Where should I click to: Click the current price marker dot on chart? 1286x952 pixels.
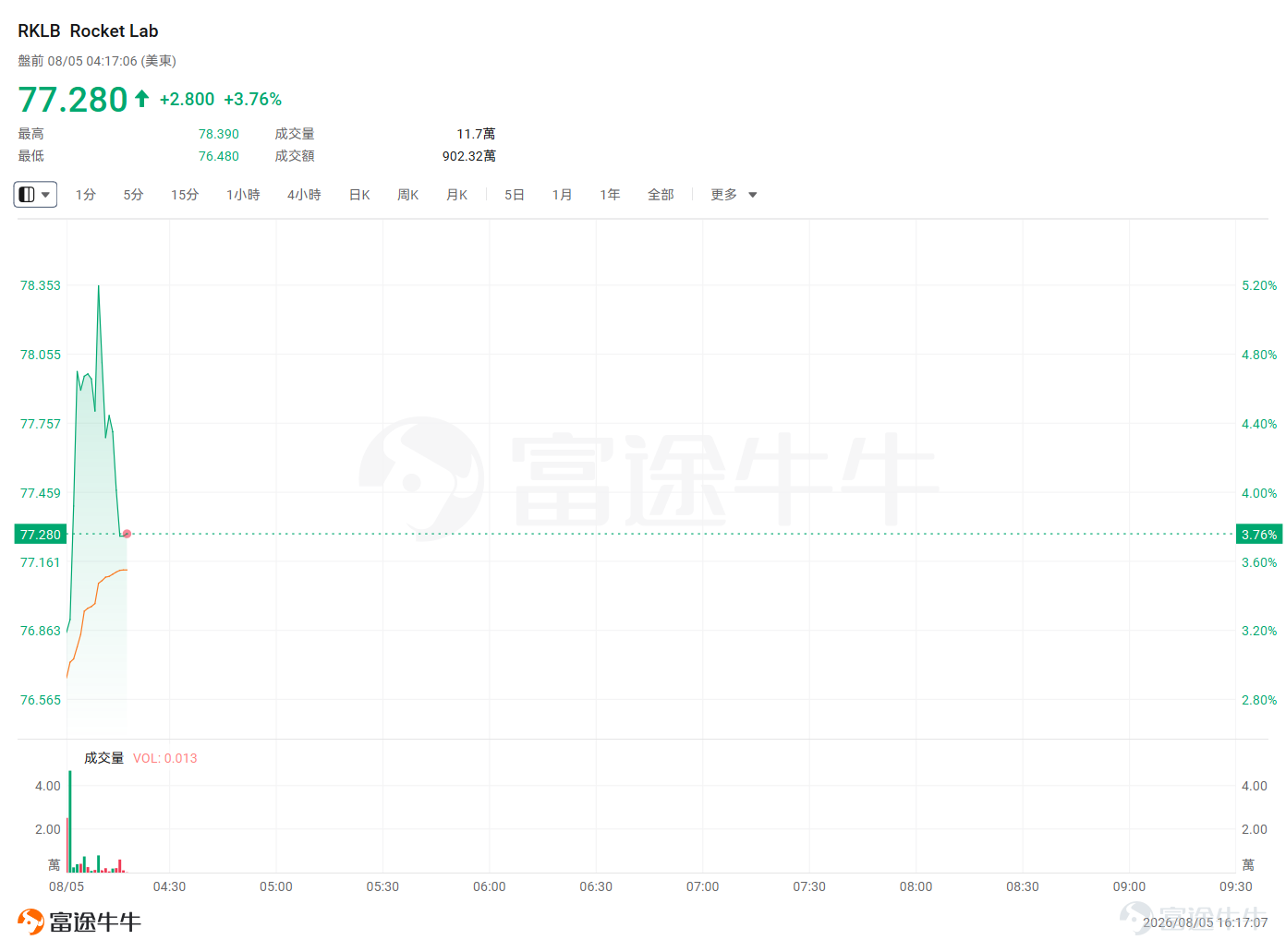click(x=127, y=534)
